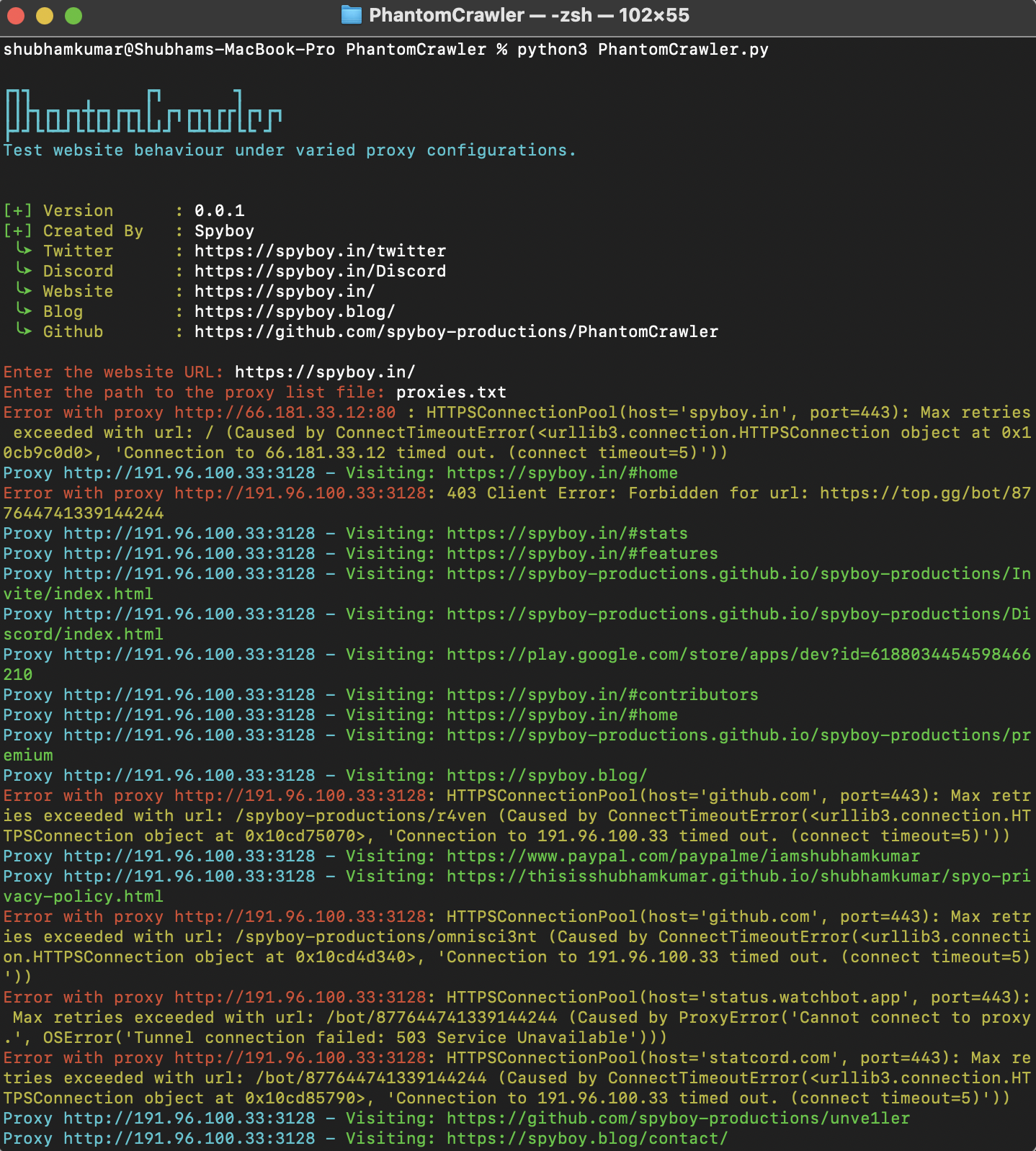Click the visited URL 'https://spyboy.in/#features'
This screenshot has height=1151, width=1036.
[582, 554]
